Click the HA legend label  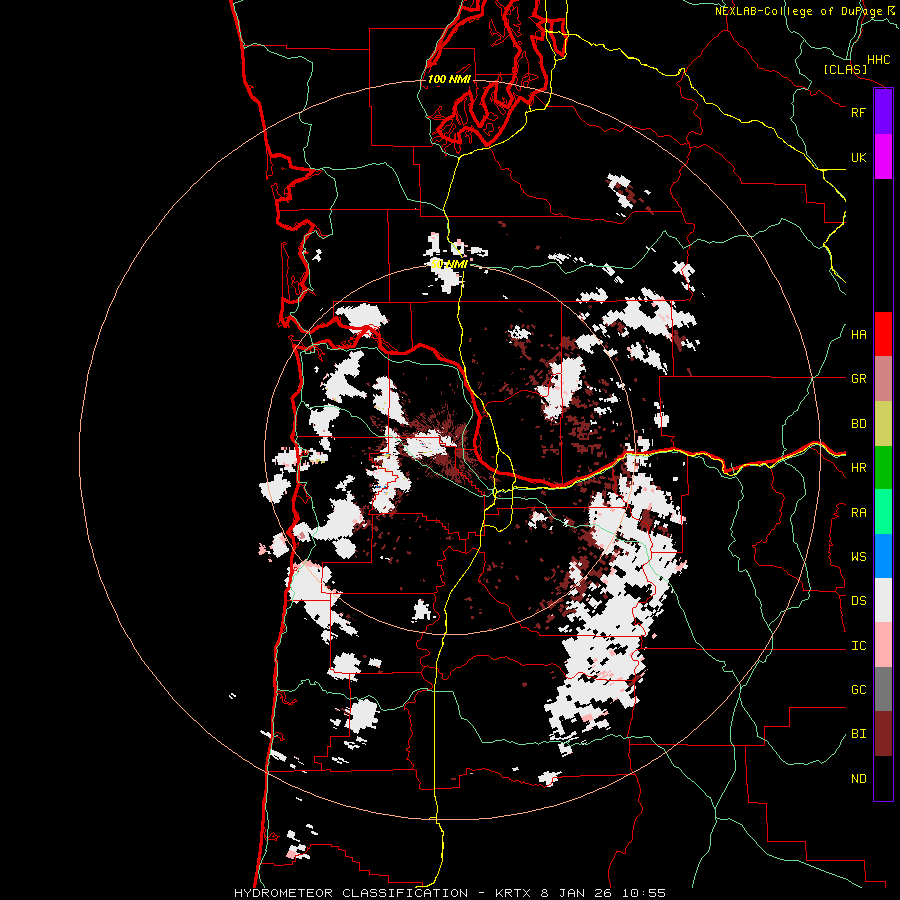click(x=858, y=334)
